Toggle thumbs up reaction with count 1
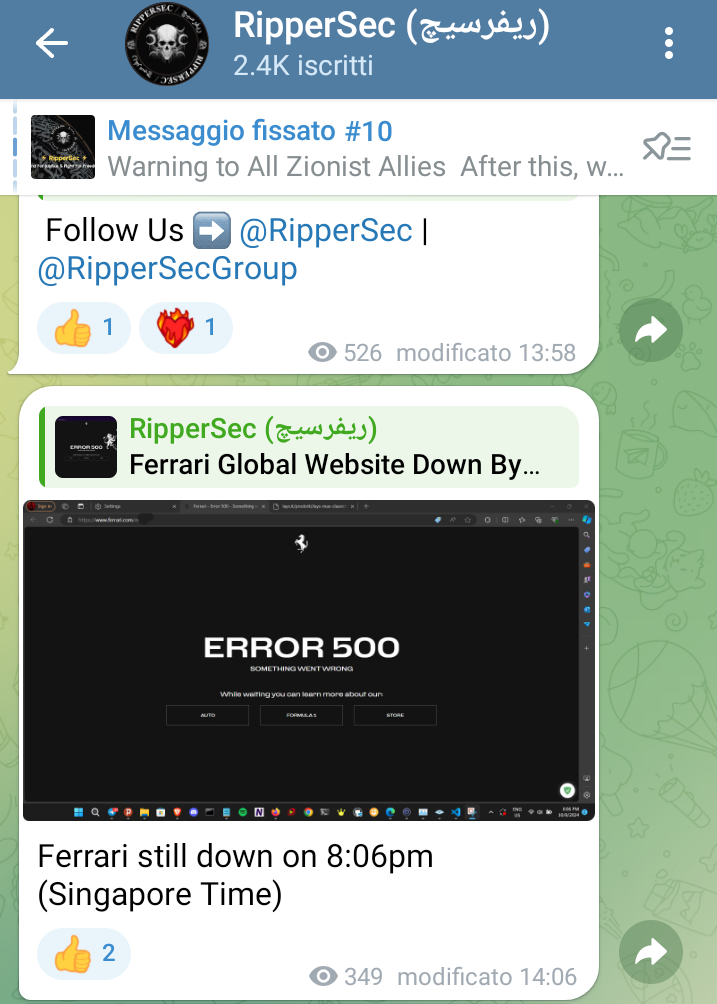 (84, 328)
